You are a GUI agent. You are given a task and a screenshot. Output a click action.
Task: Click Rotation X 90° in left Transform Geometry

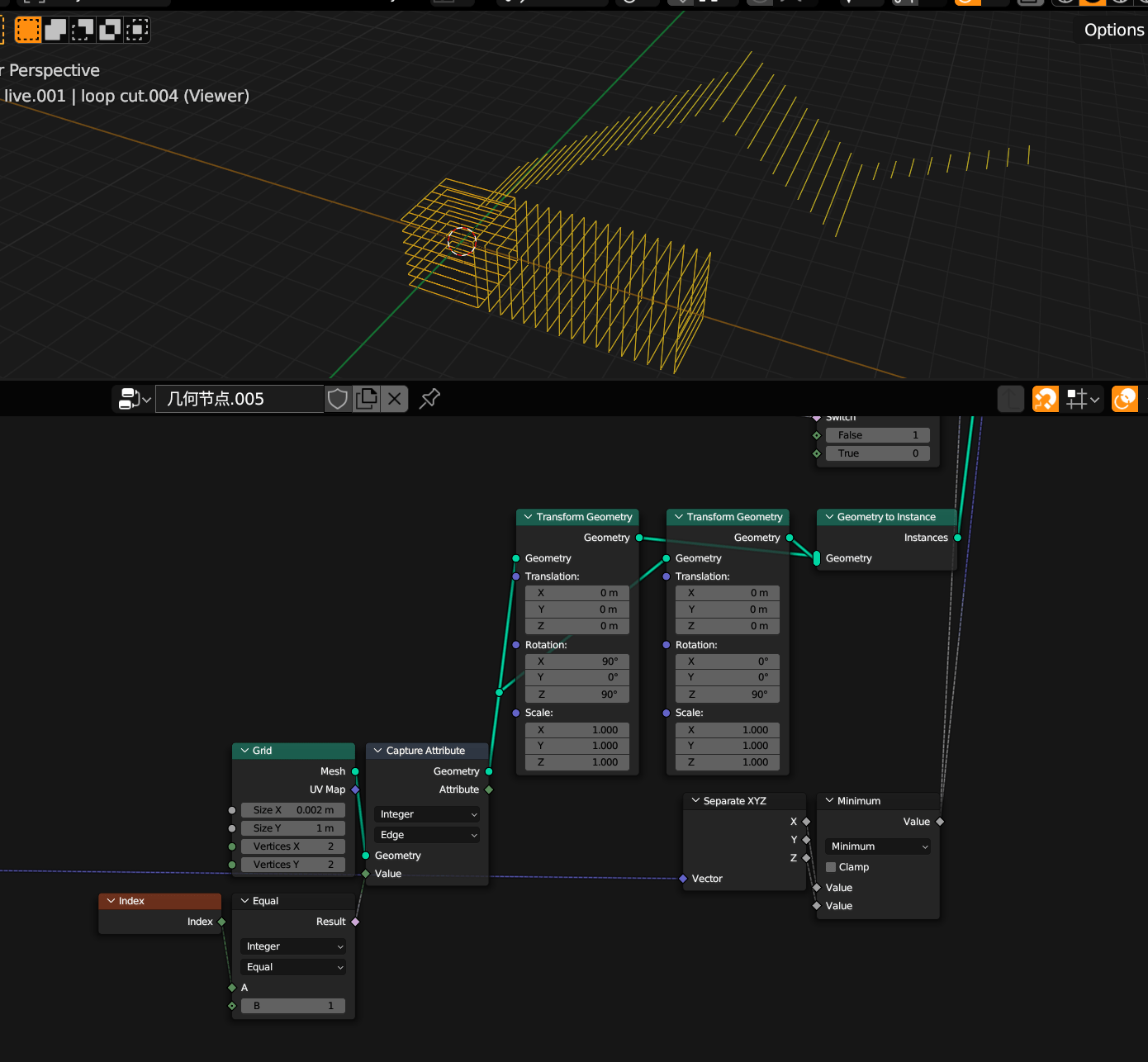(x=577, y=661)
